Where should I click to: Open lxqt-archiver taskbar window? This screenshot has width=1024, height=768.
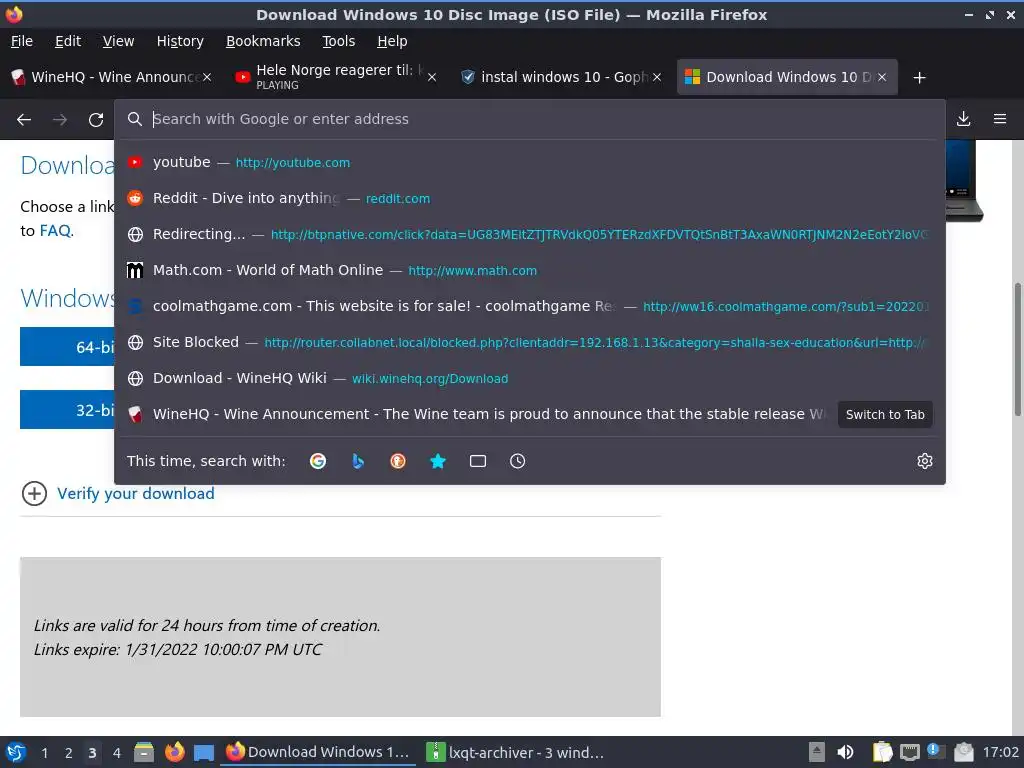pyautogui.click(x=516, y=752)
